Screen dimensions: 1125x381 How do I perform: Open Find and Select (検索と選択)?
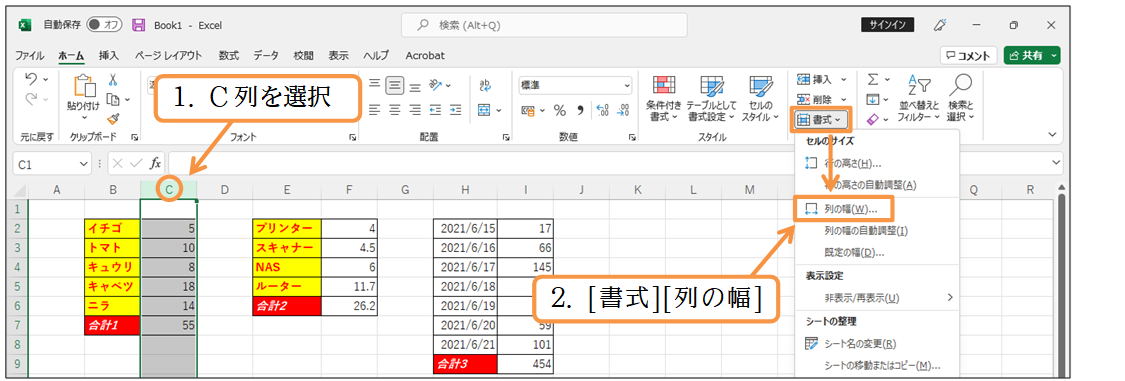click(x=961, y=99)
